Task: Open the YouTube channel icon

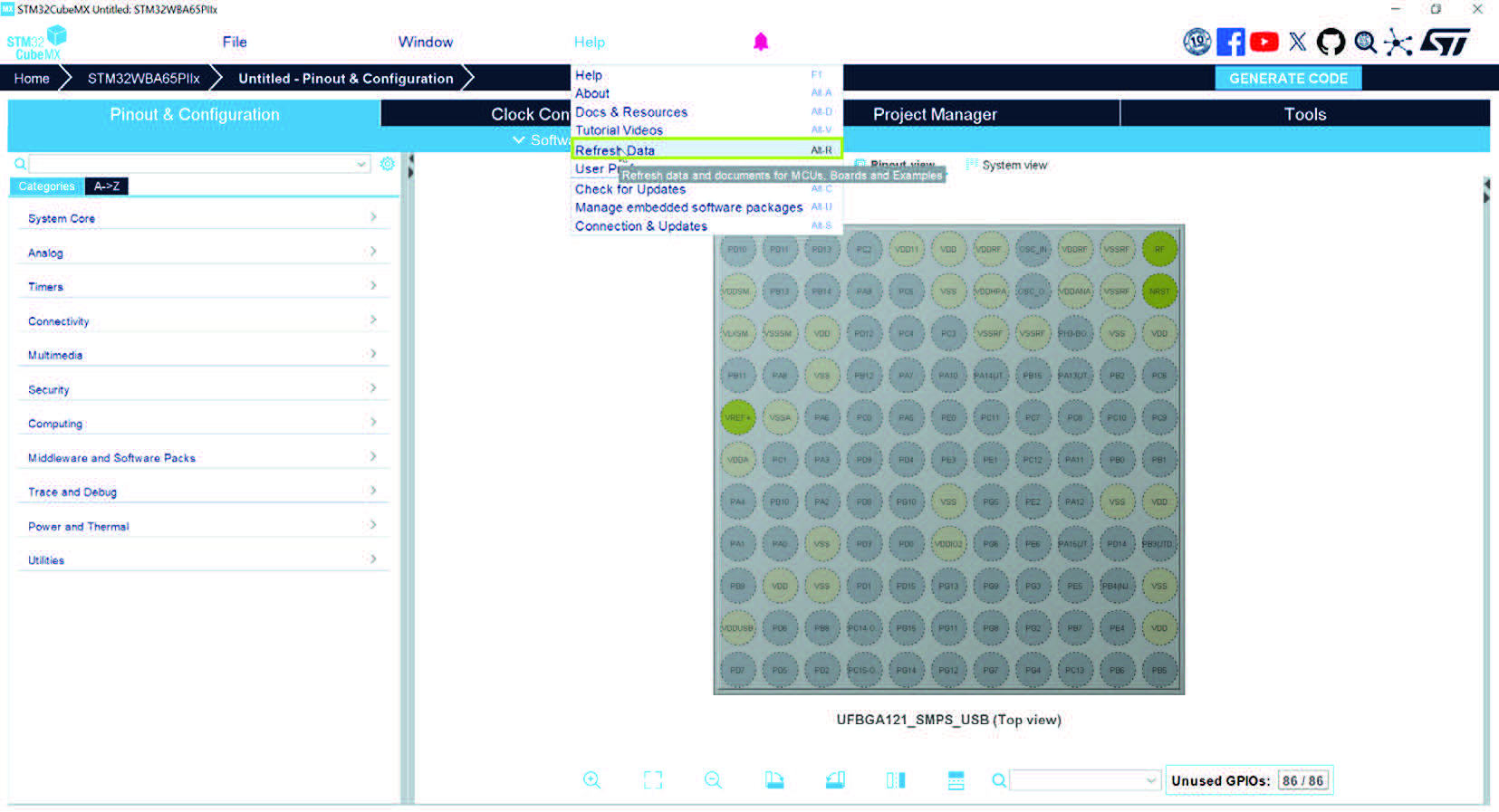Action: coord(1264,42)
